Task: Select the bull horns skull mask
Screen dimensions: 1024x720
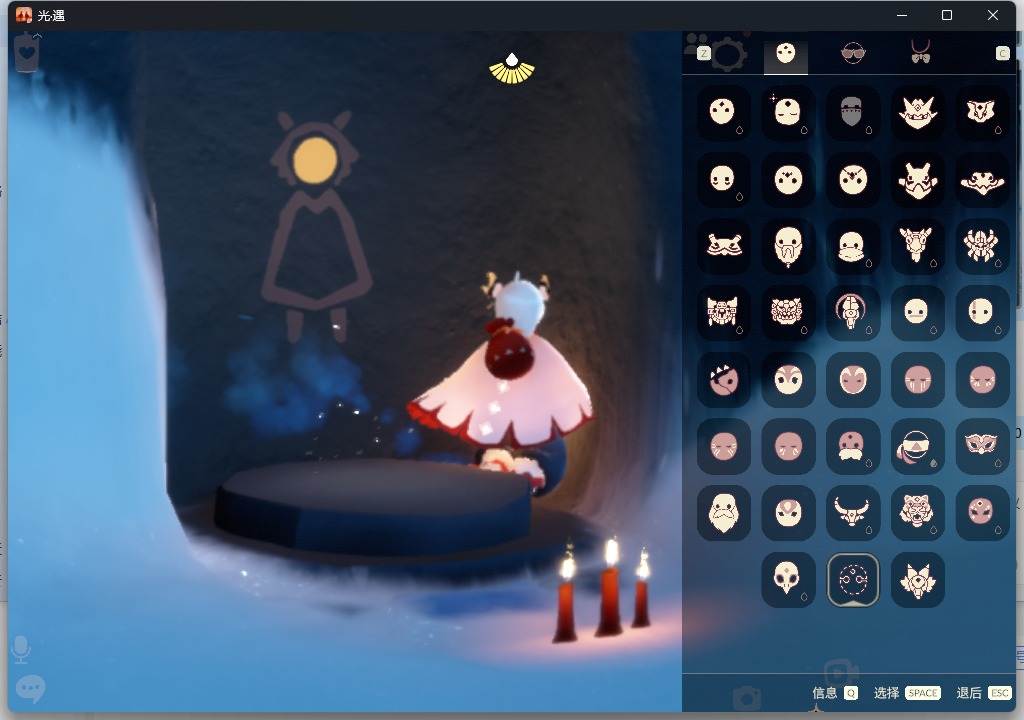Action: [x=852, y=513]
